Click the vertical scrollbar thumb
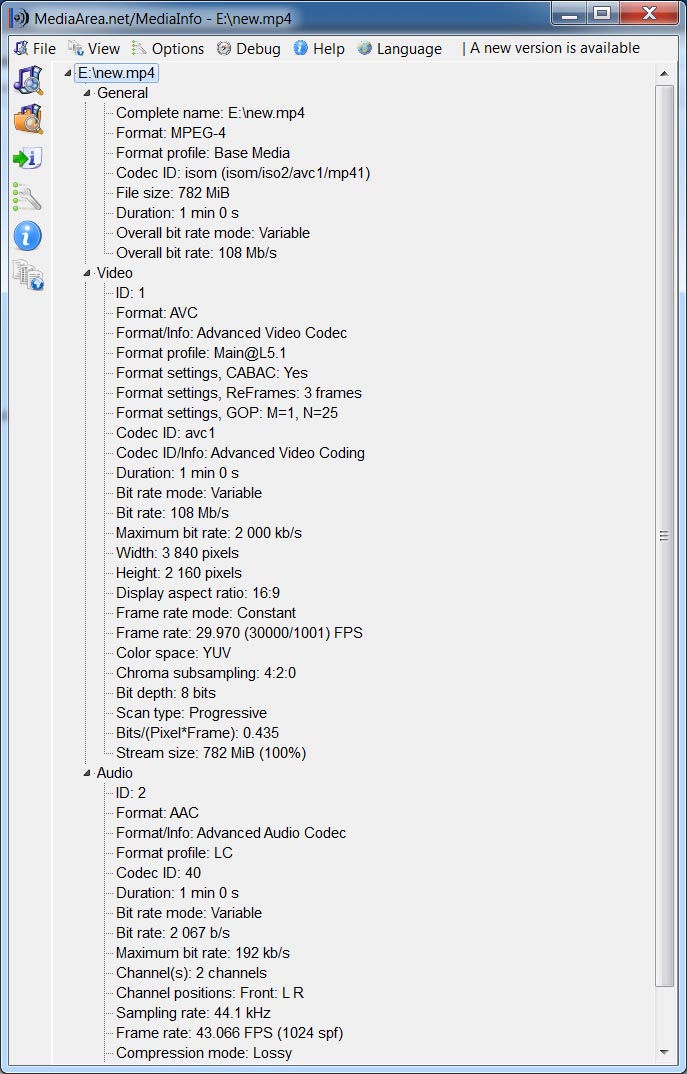 click(664, 536)
